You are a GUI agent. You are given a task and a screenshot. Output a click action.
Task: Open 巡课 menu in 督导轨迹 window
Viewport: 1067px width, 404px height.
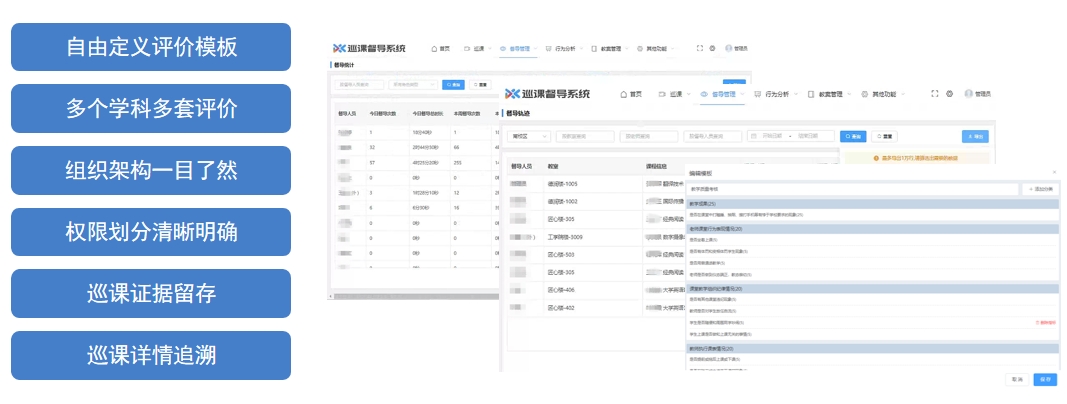674,95
